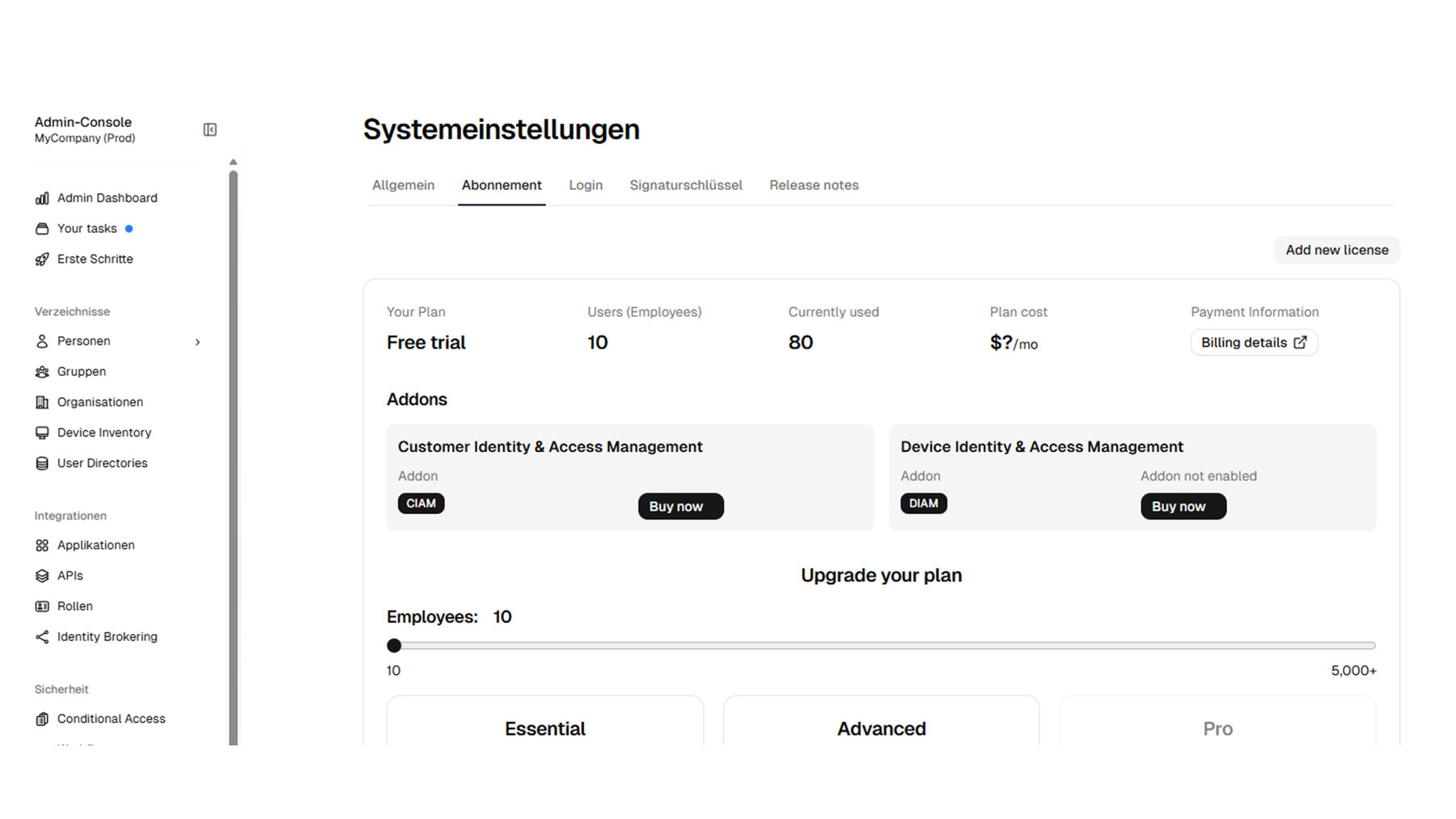Buy the CIAM addon now
1456x819 pixels.
(x=680, y=506)
